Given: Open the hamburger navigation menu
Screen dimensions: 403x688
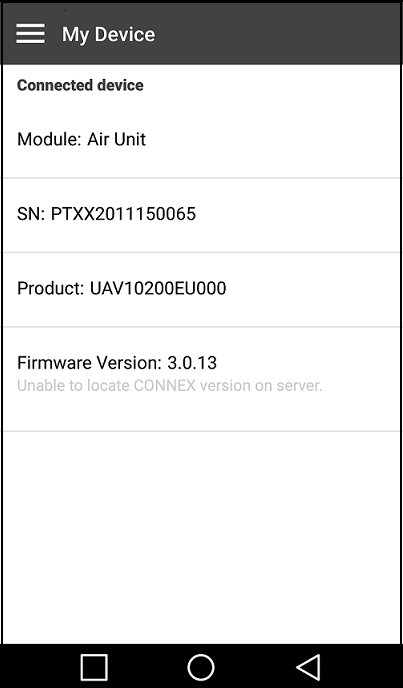Looking at the screenshot, I should (x=30, y=34).
